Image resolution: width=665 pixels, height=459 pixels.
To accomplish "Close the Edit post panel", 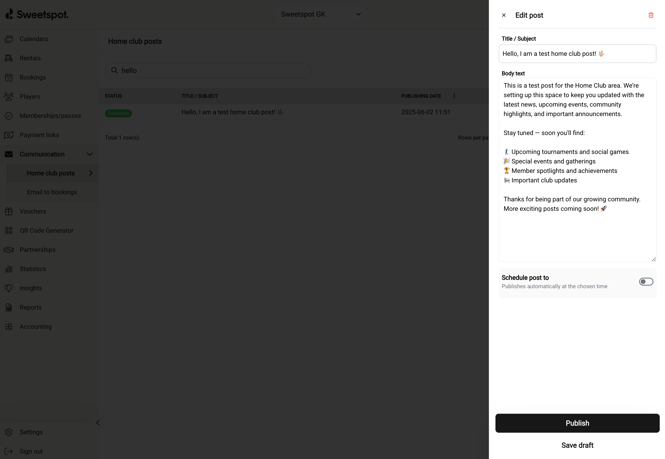I will (504, 15).
